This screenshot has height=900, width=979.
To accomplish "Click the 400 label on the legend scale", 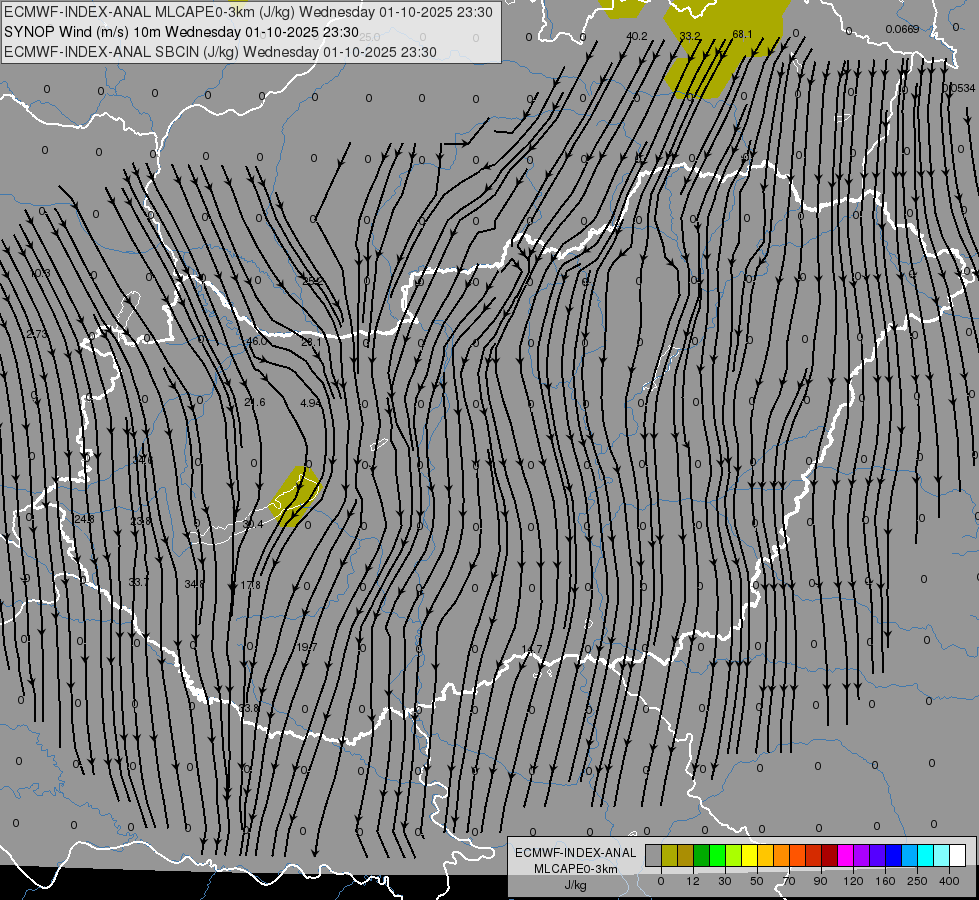I will point(948,880).
